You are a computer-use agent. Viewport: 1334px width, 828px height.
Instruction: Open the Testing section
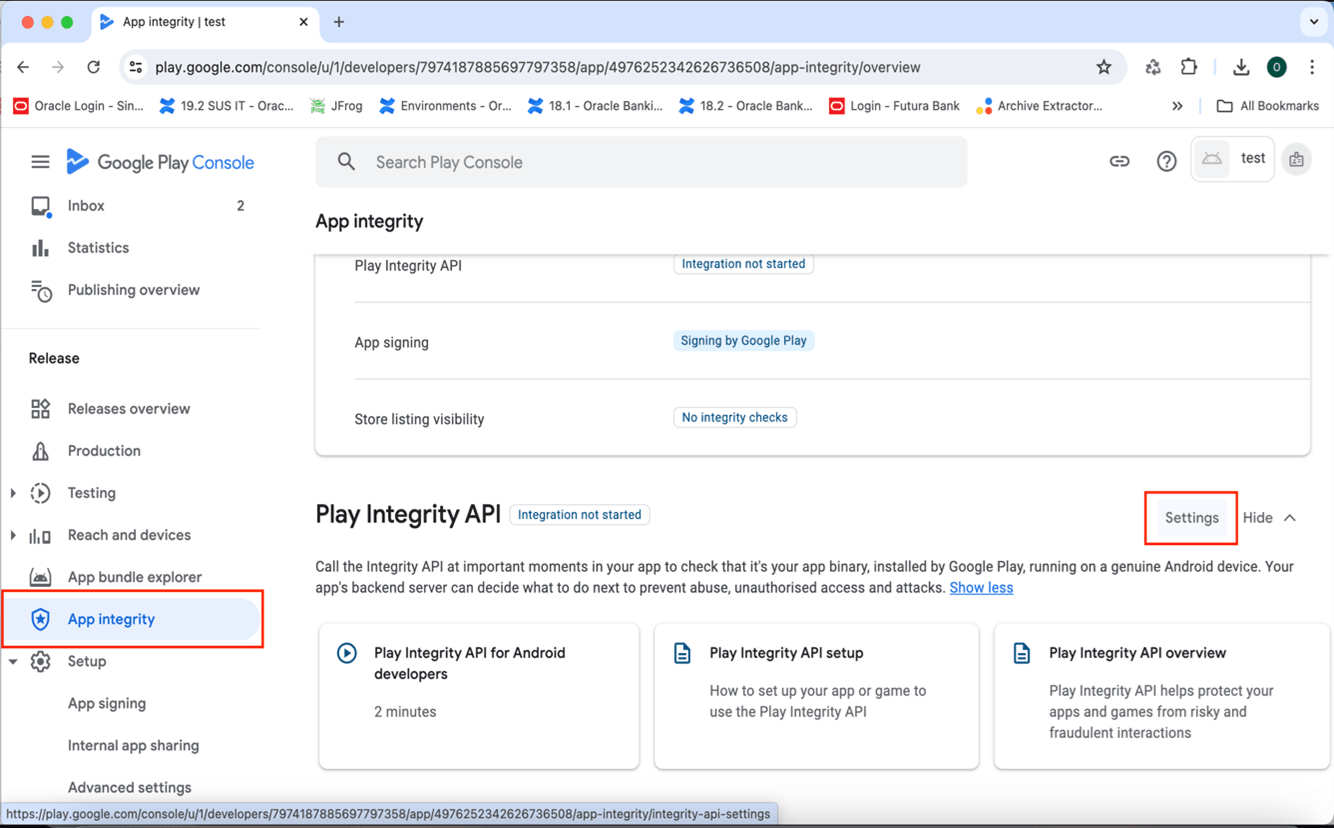pyautogui.click(x=91, y=493)
